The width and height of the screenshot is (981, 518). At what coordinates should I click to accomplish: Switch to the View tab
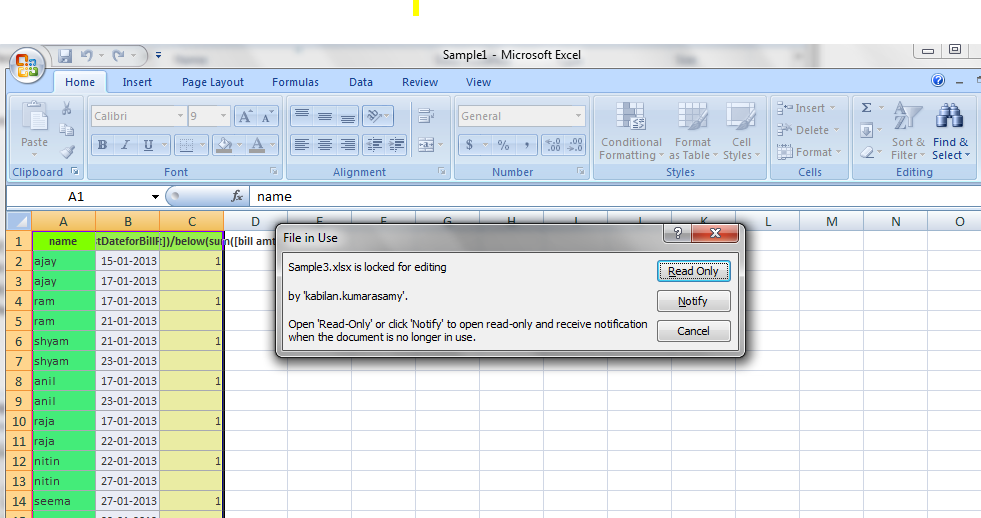[479, 82]
